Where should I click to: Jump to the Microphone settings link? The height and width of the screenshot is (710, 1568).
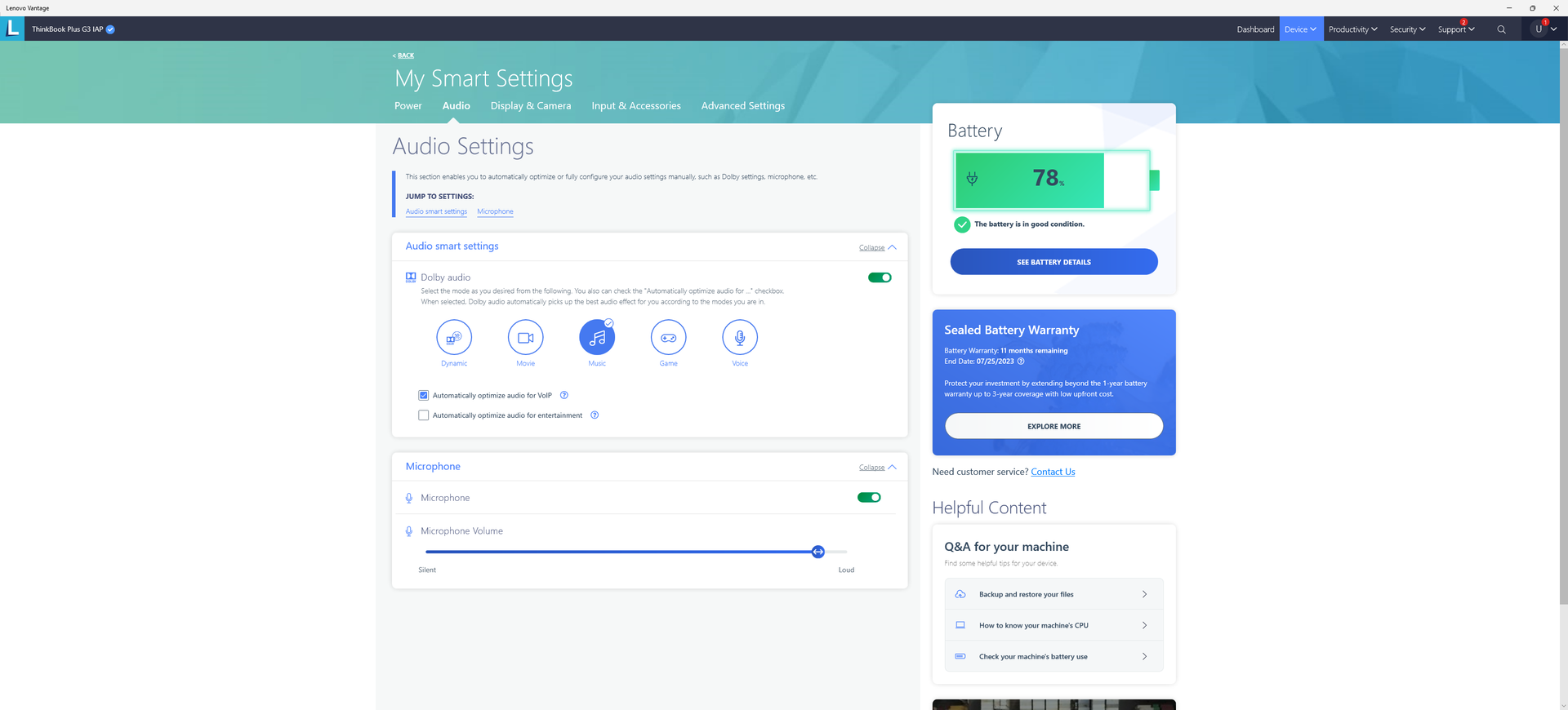pyautogui.click(x=495, y=211)
